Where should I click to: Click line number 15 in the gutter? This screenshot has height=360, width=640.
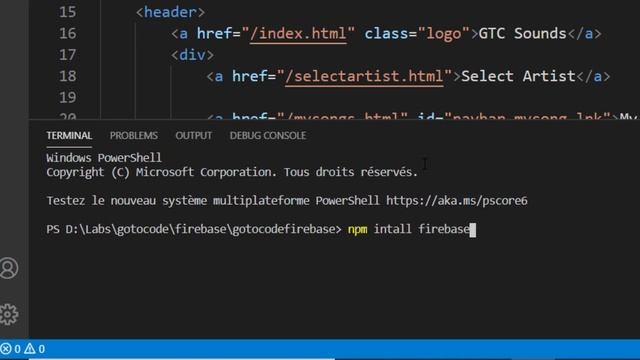pos(68,12)
